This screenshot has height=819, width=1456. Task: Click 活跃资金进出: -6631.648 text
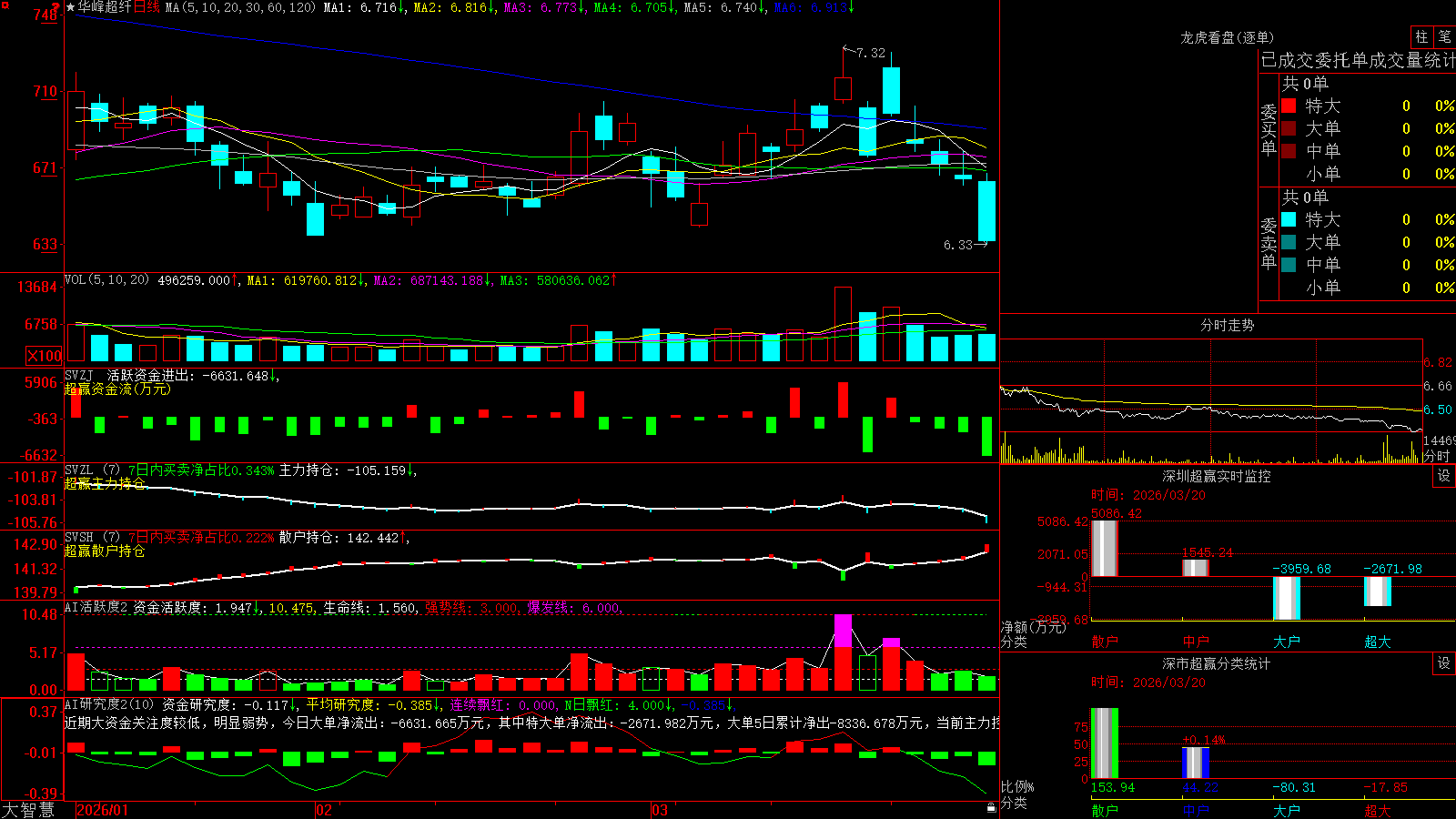(188, 375)
